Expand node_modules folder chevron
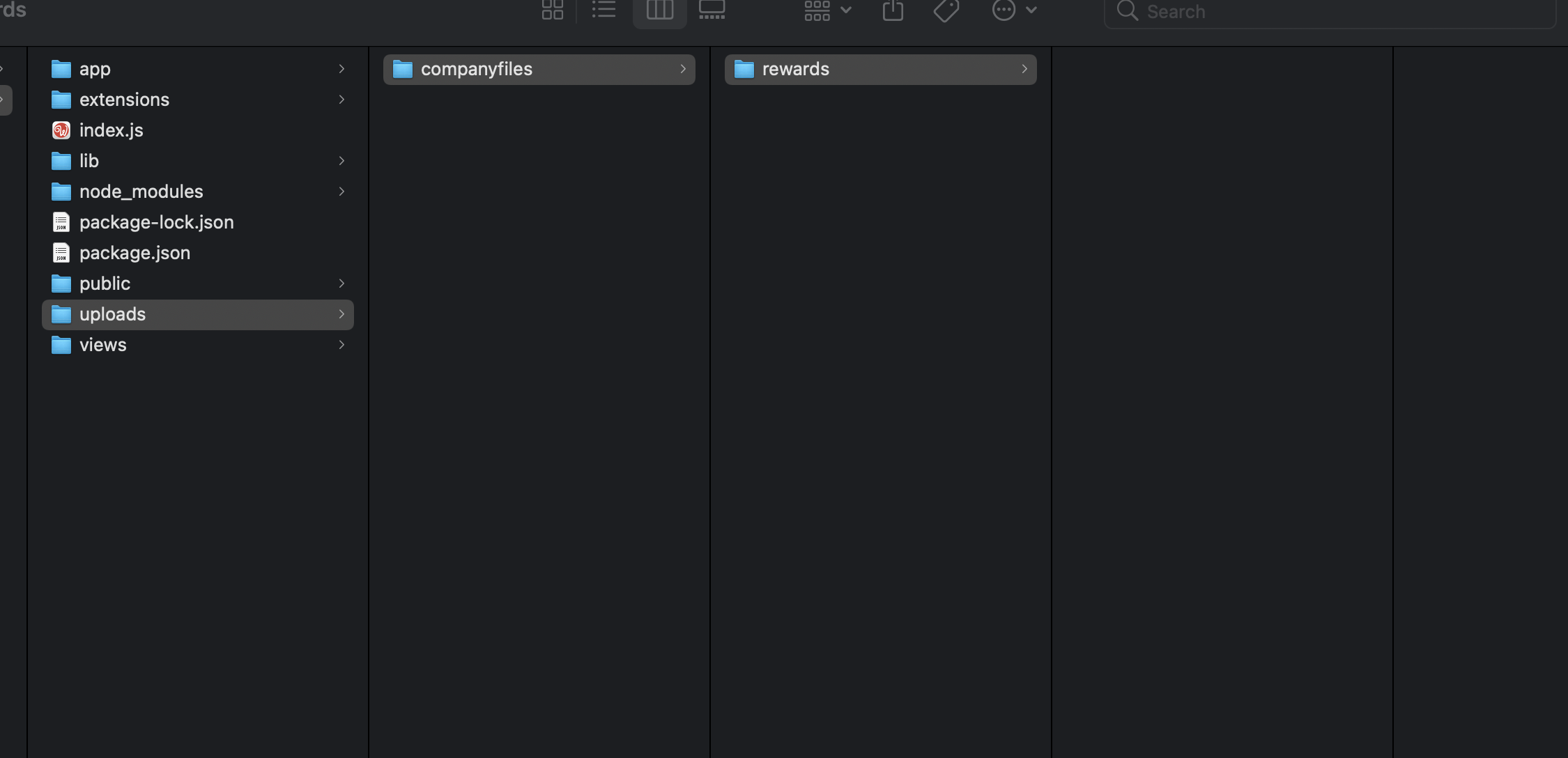 (341, 192)
